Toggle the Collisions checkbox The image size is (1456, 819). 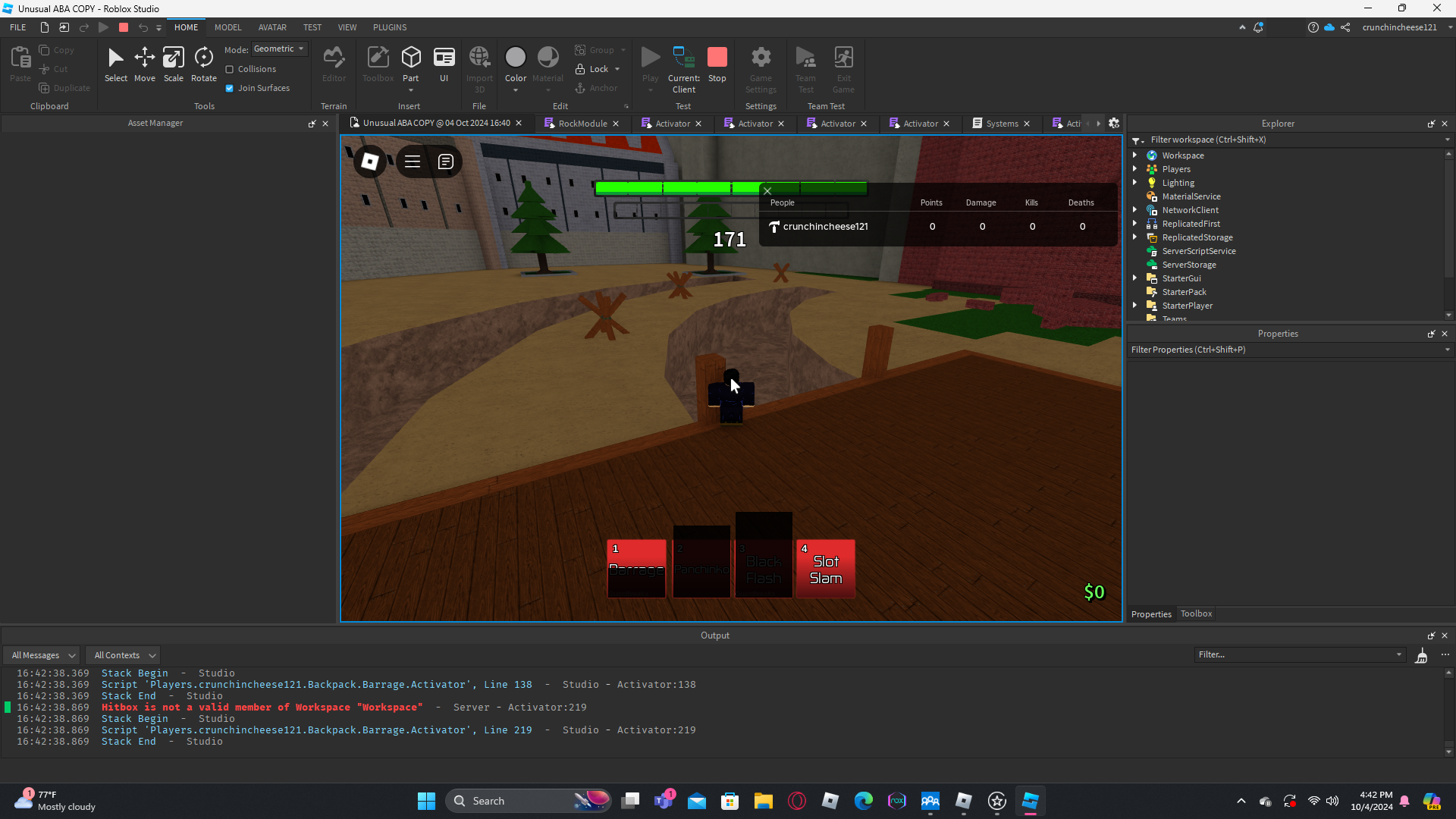(230, 70)
